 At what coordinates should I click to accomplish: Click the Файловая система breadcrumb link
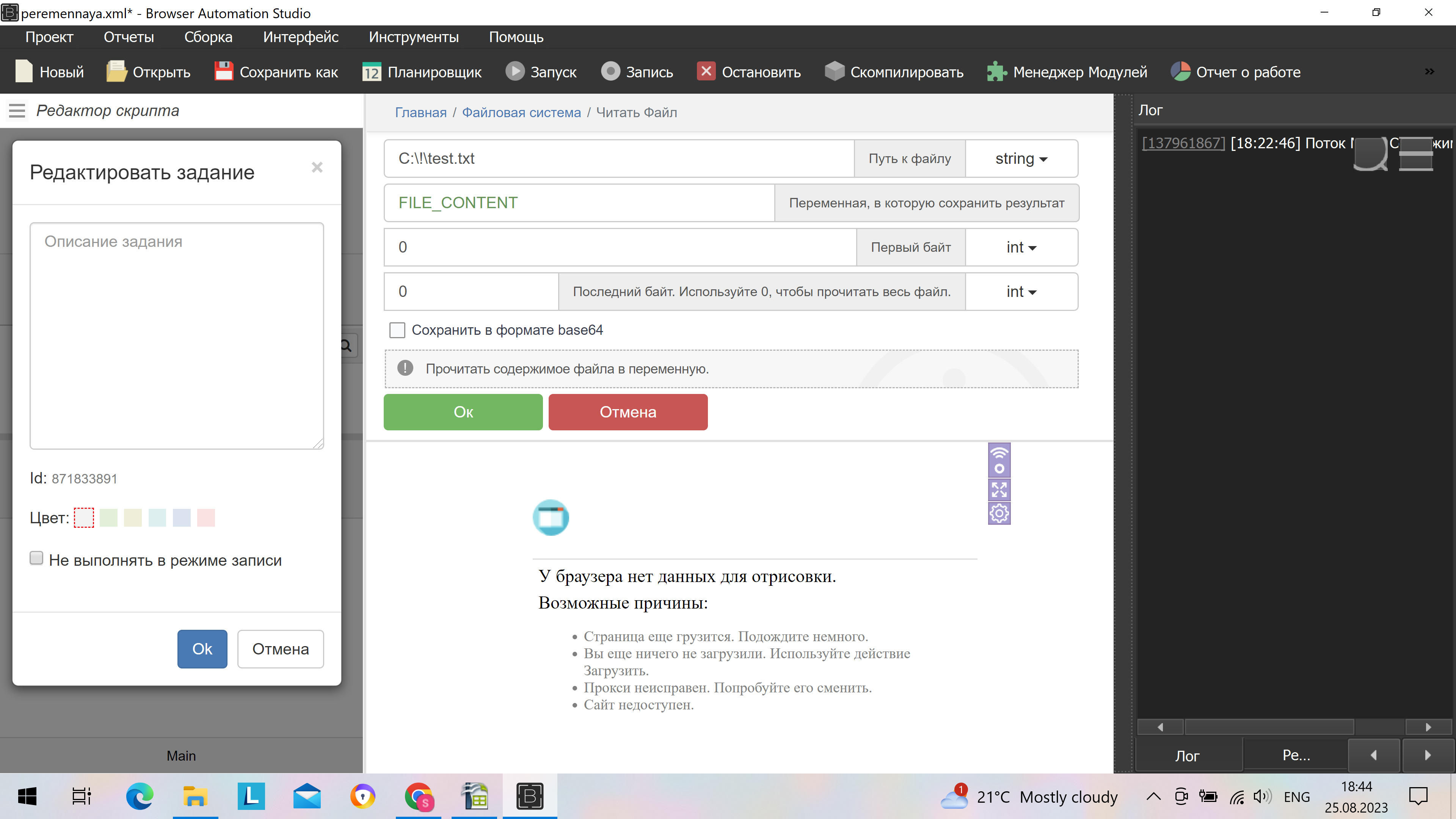[521, 113]
